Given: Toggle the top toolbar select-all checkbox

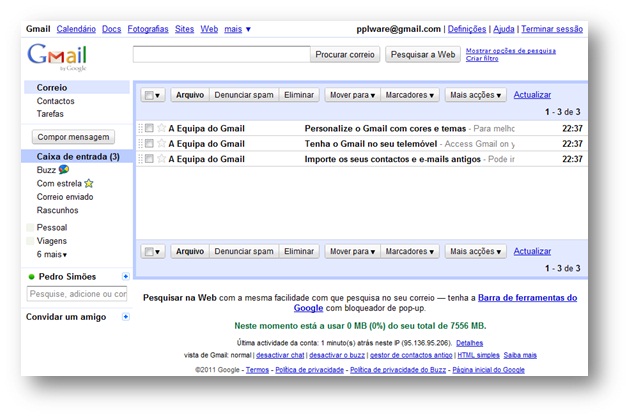Looking at the screenshot, I should point(149,95).
